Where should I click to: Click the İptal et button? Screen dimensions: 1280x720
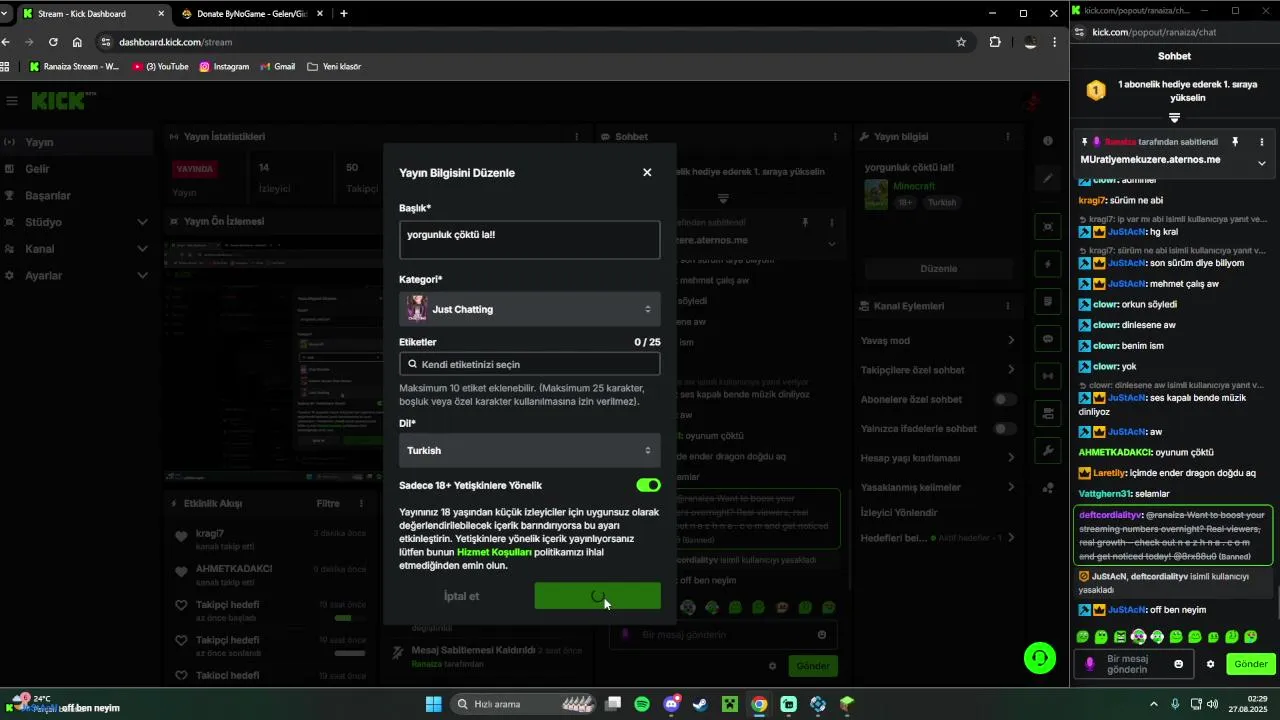pyautogui.click(x=462, y=596)
